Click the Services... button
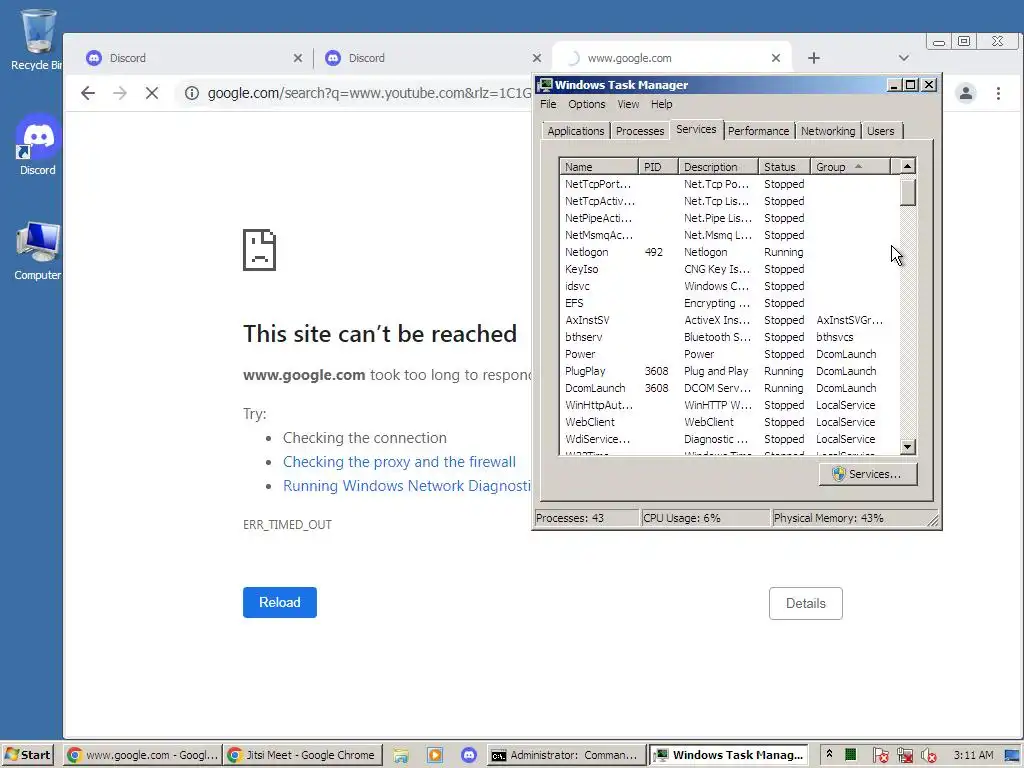1024x768 pixels. 868,474
